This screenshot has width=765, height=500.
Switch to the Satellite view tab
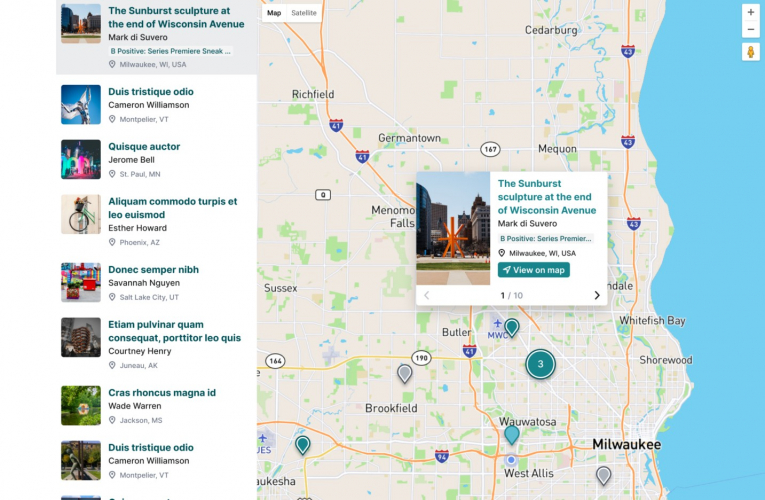pos(303,13)
